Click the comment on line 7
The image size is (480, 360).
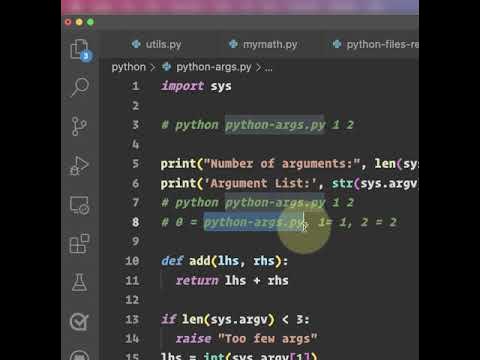257,203
